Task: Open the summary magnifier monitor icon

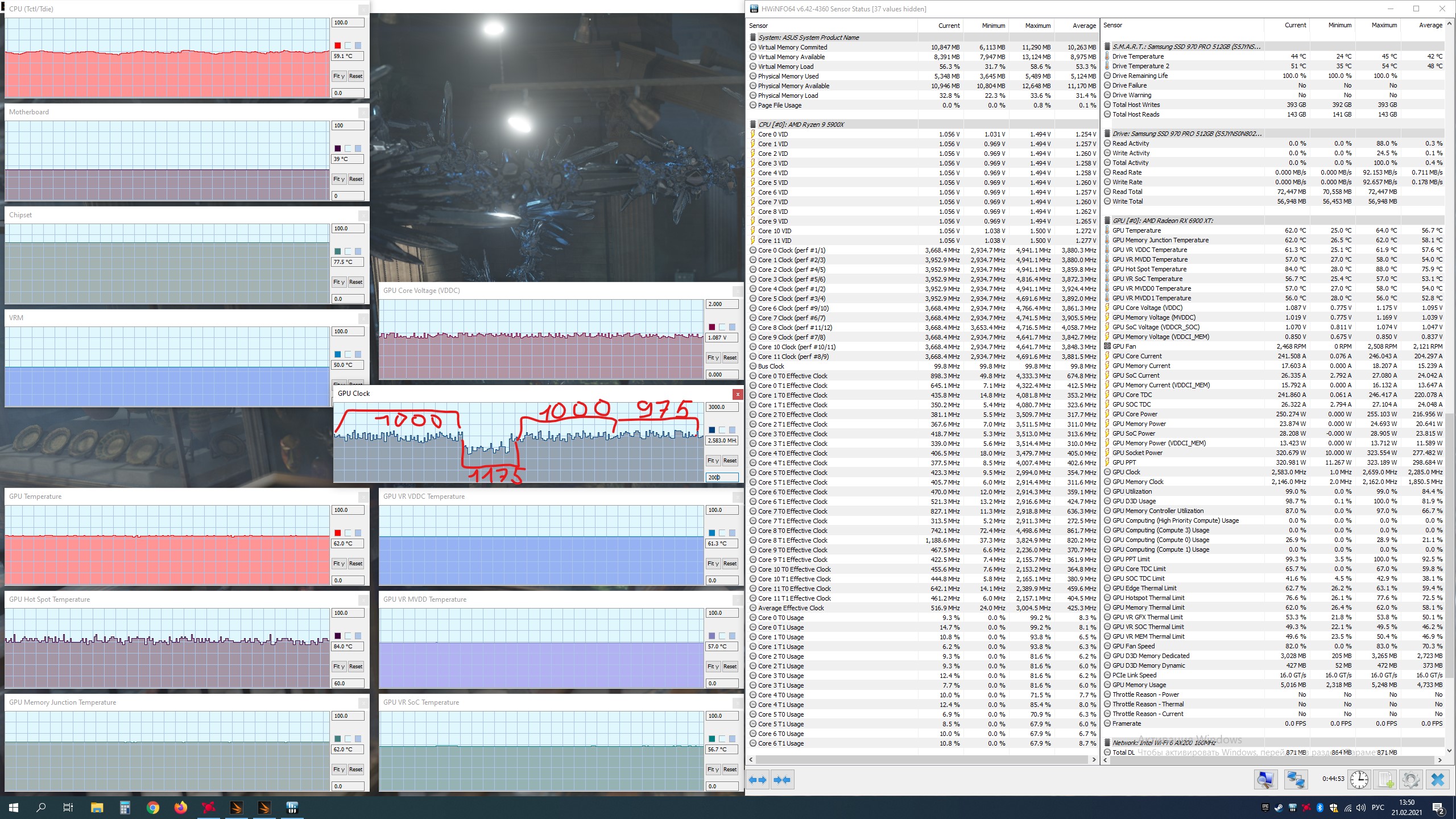Action: tap(1265, 779)
